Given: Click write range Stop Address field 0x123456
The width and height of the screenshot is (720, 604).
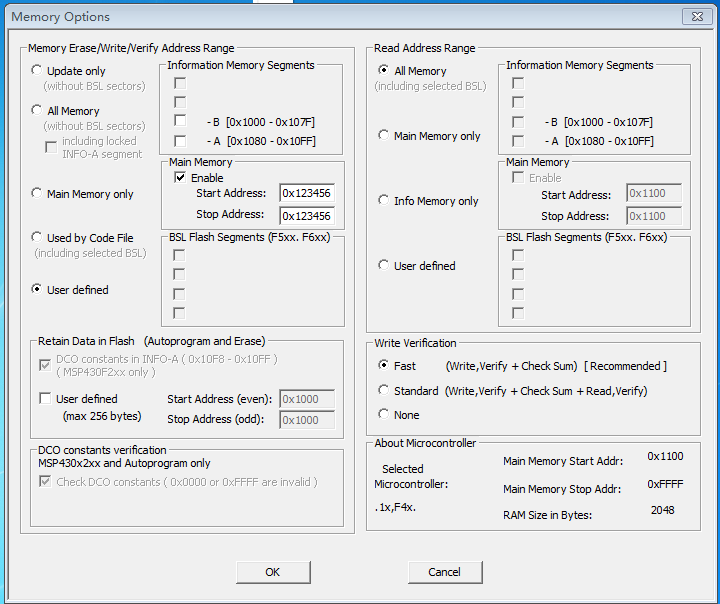Looking at the screenshot, I should (x=307, y=215).
